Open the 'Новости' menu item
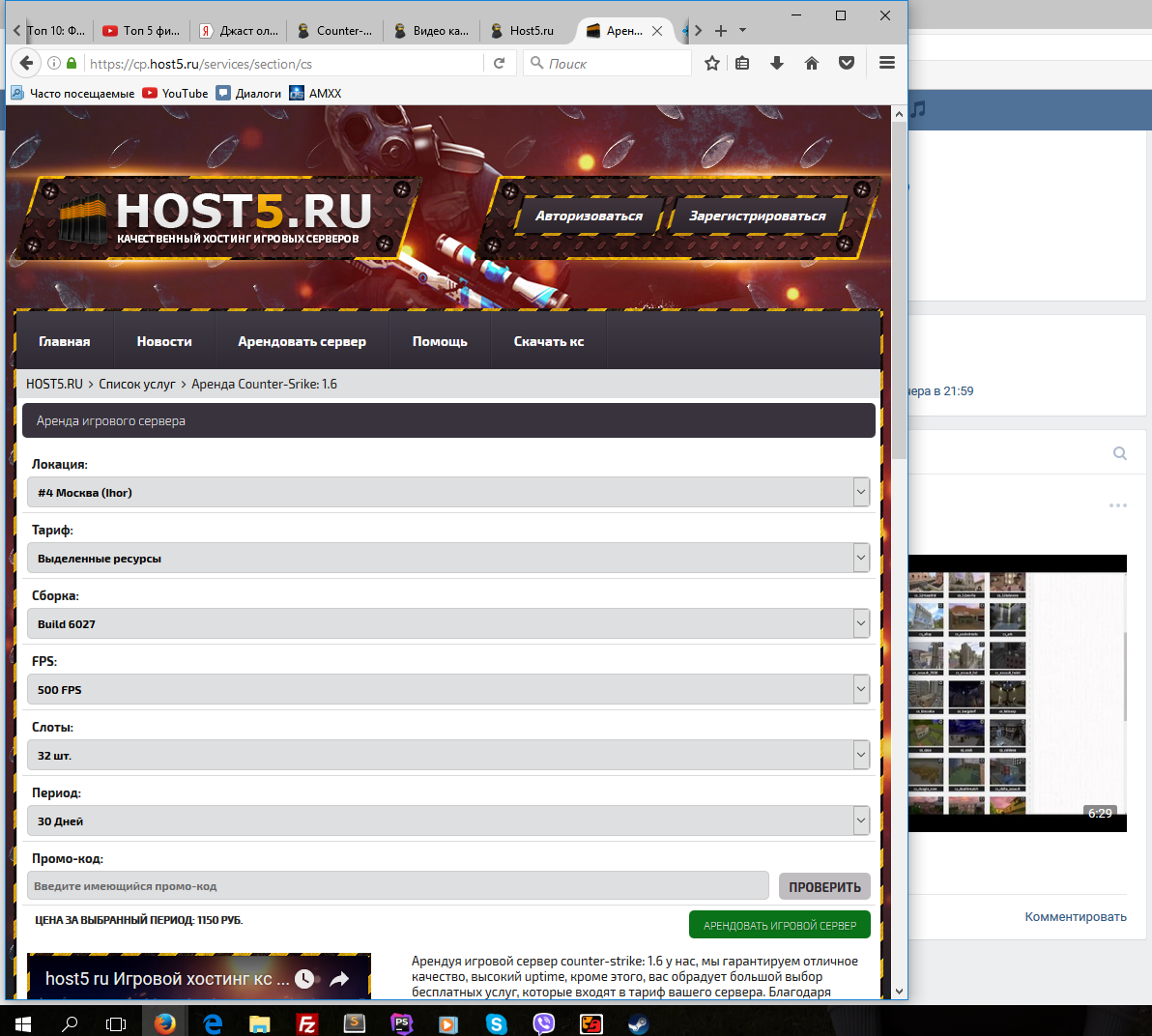 point(164,342)
